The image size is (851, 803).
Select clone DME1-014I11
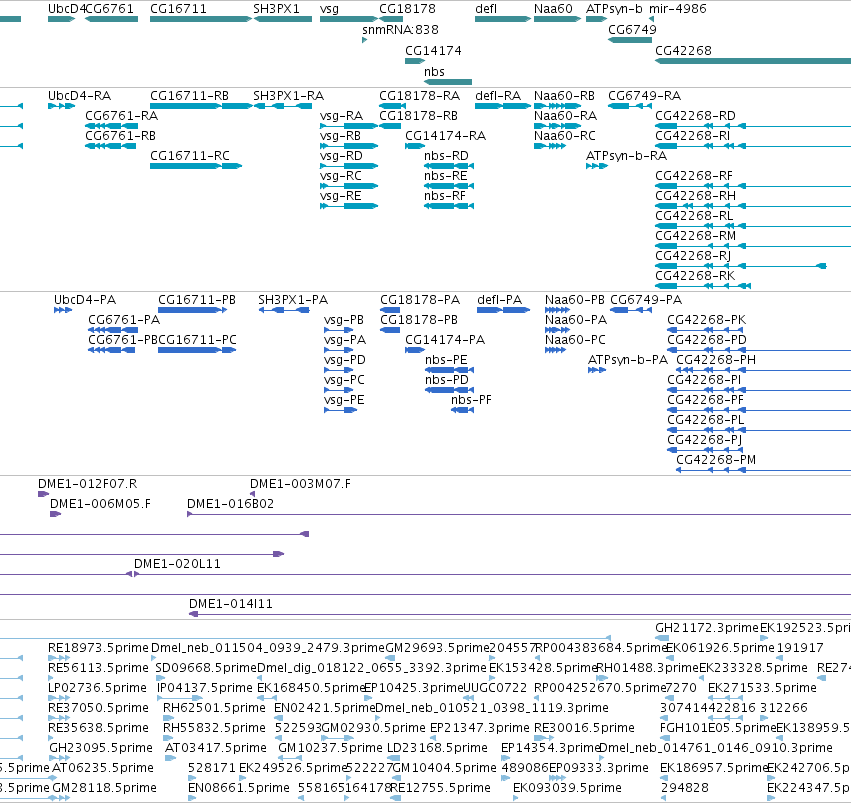pyautogui.click(x=231, y=603)
